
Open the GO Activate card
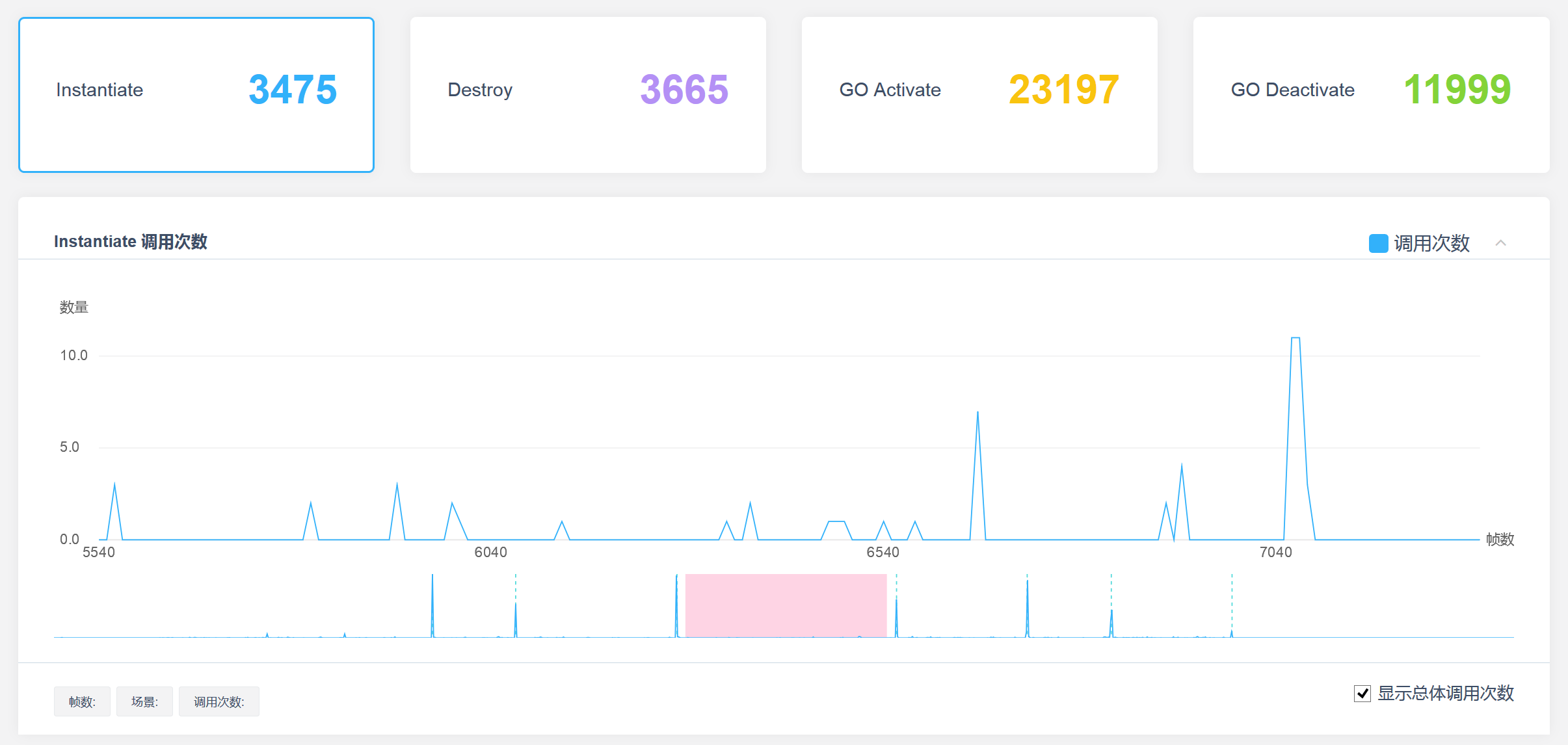[x=979, y=95]
